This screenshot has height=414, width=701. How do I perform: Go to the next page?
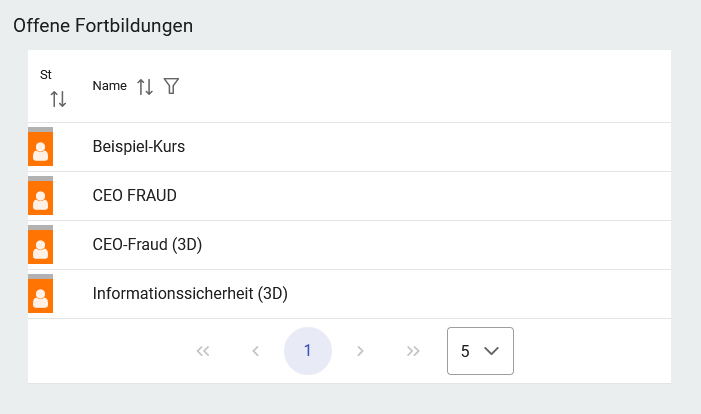360,351
